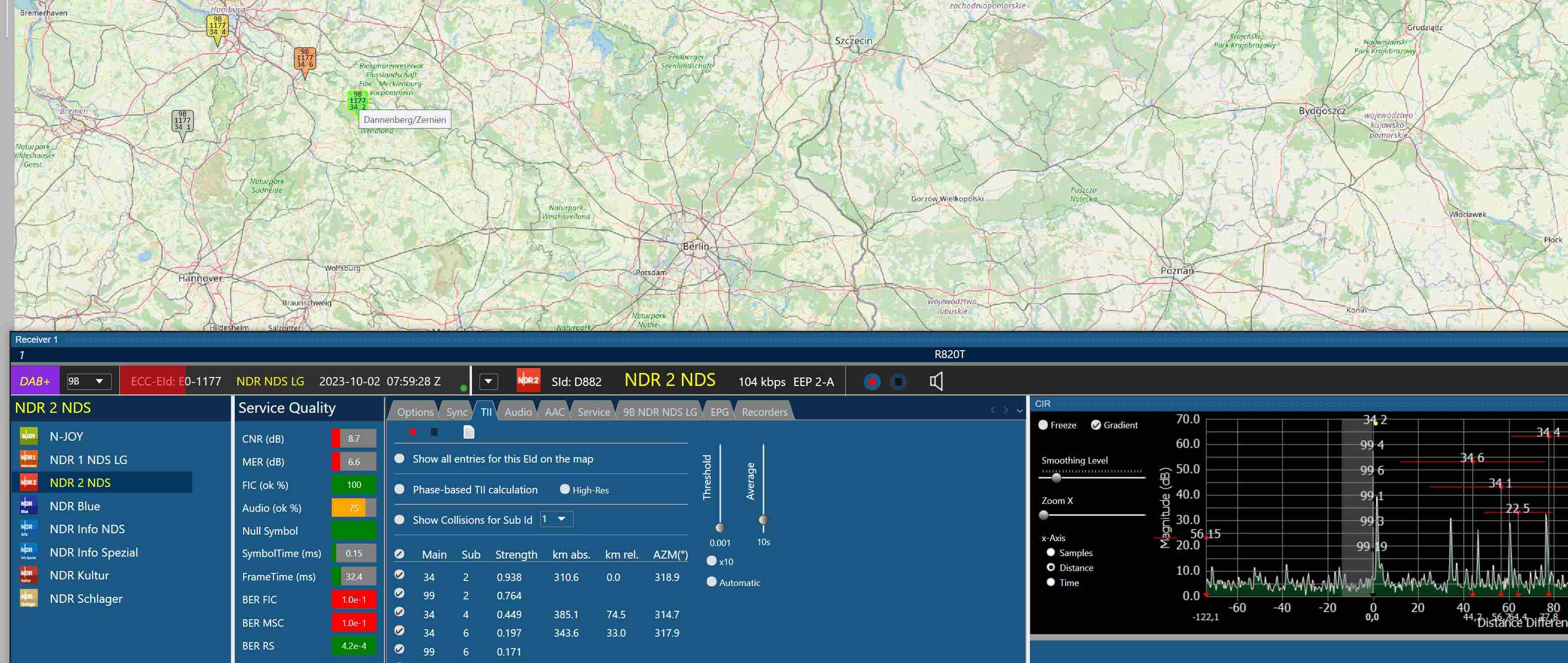Open the AAC tab
This screenshot has width=1568, height=663.
coord(554,411)
